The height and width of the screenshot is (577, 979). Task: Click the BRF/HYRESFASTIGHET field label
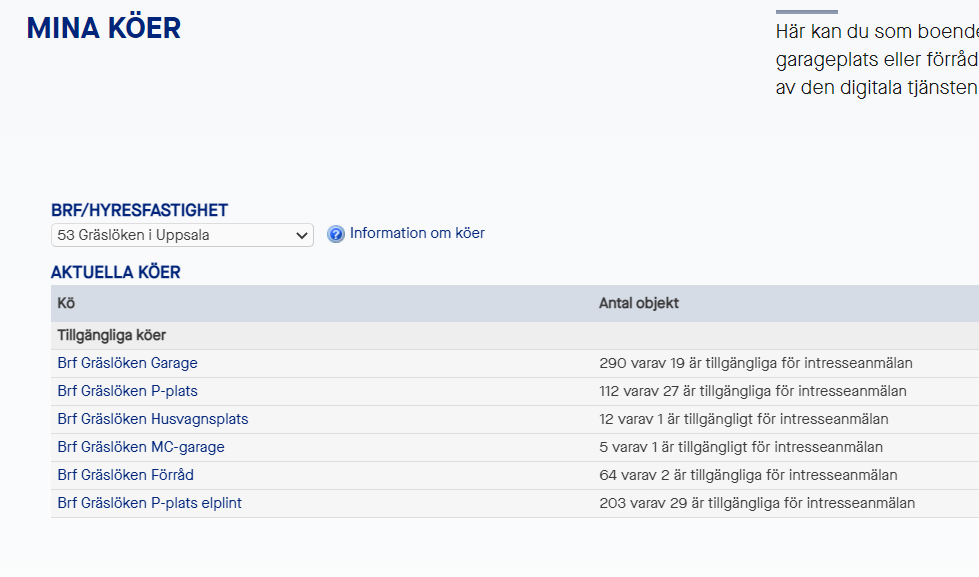click(139, 210)
